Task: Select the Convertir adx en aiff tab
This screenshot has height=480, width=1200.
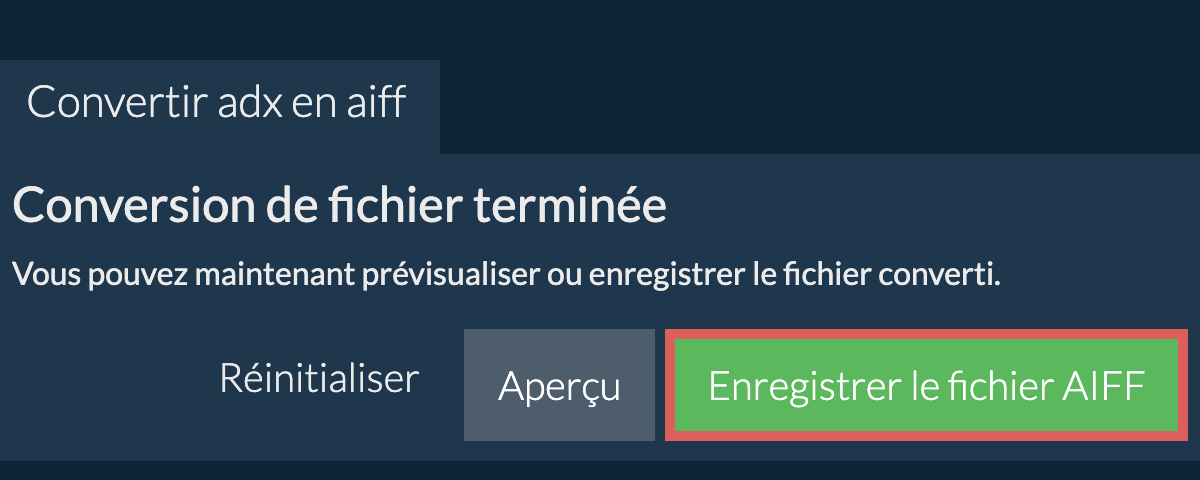Action: (x=217, y=103)
